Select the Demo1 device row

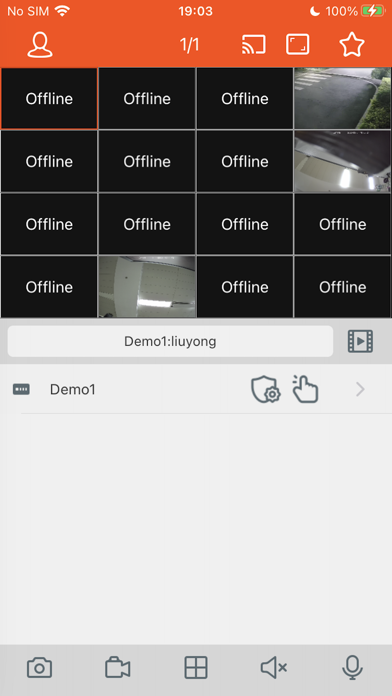[196, 390]
